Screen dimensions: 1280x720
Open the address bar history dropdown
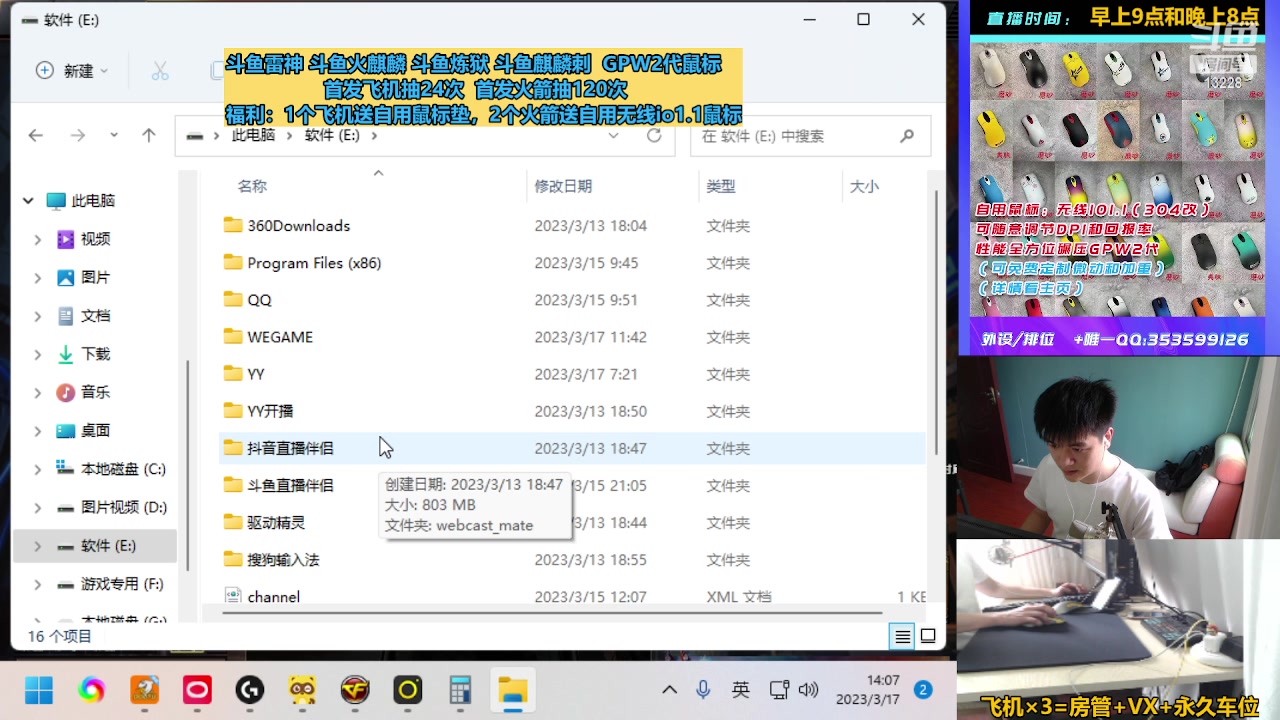pos(614,136)
